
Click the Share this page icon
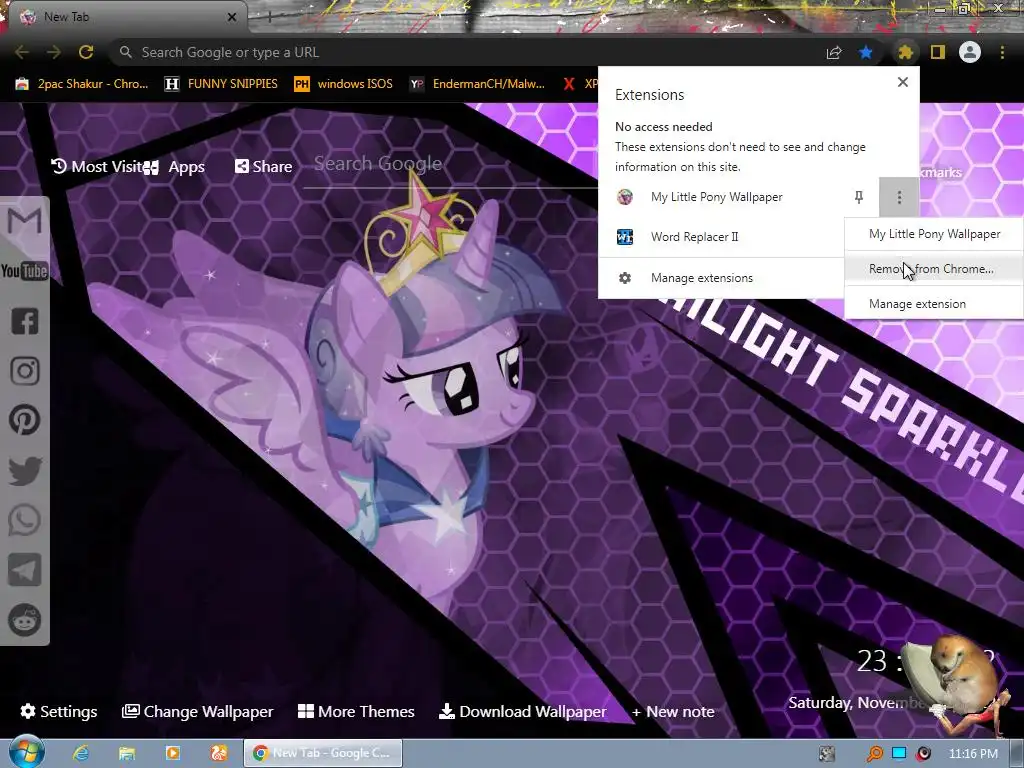(x=834, y=52)
